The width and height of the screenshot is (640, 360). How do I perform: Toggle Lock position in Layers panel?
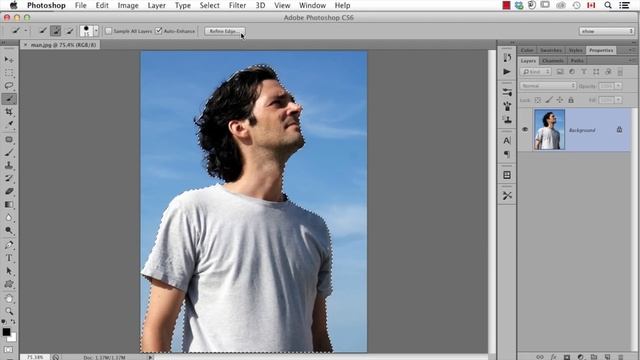pos(560,100)
